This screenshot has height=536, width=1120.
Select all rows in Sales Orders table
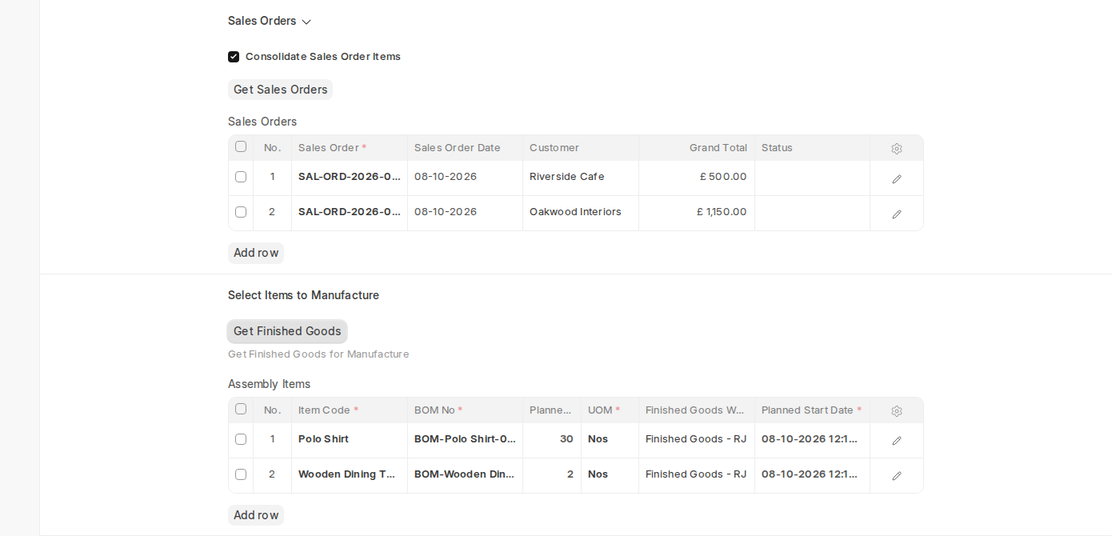pos(241,147)
